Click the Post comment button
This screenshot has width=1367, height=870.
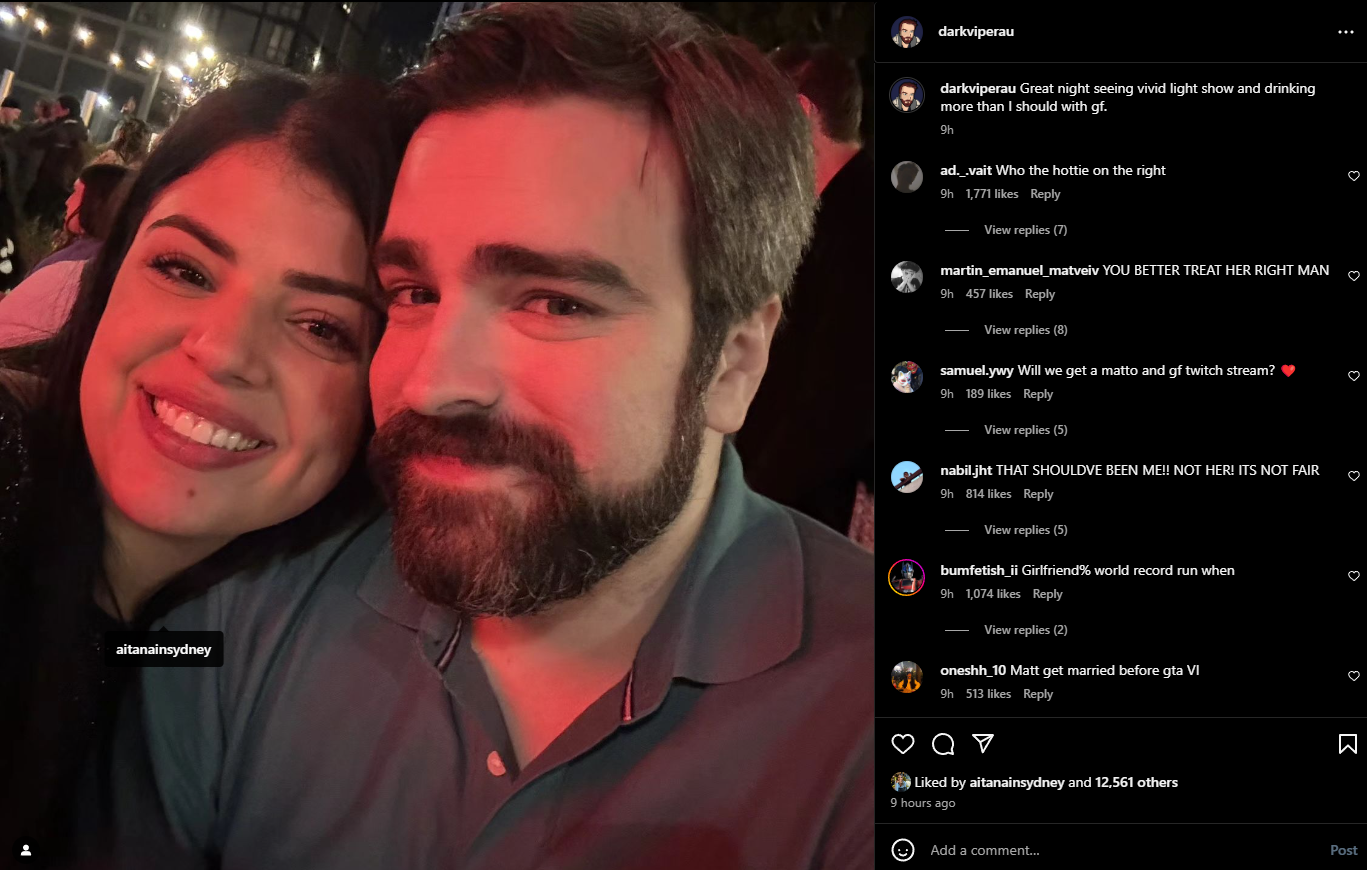1343,850
